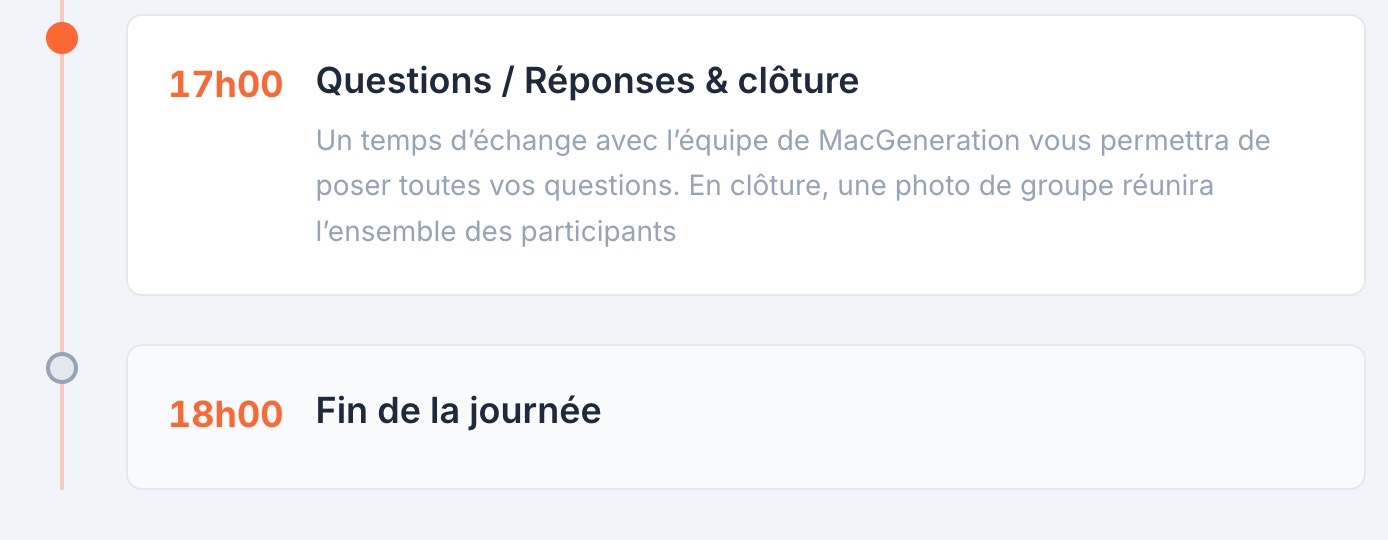Viewport: 1388px width, 540px height.
Task: Click the text "l'ensemble des participants"
Action: (x=496, y=232)
